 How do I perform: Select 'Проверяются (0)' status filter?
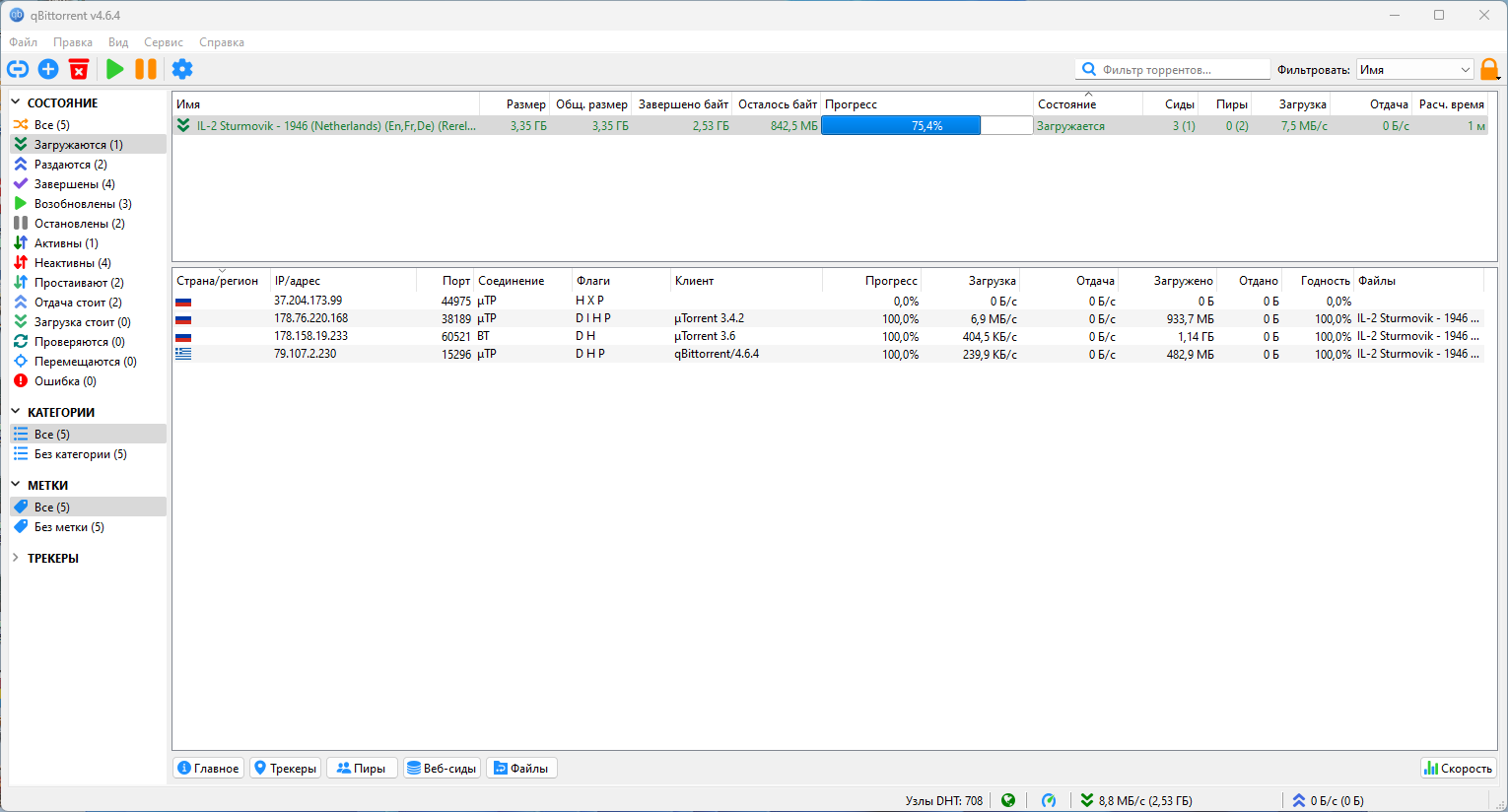pos(88,342)
